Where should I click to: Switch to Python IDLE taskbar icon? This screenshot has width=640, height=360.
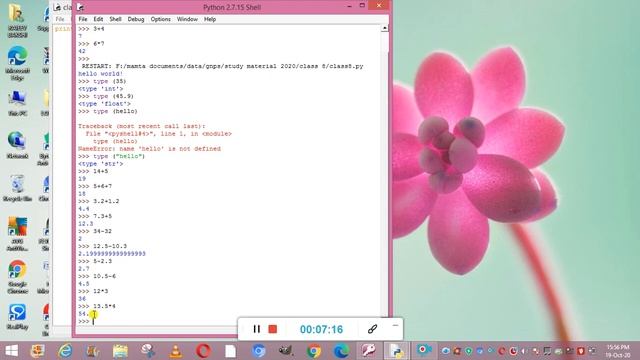point(396,351)
